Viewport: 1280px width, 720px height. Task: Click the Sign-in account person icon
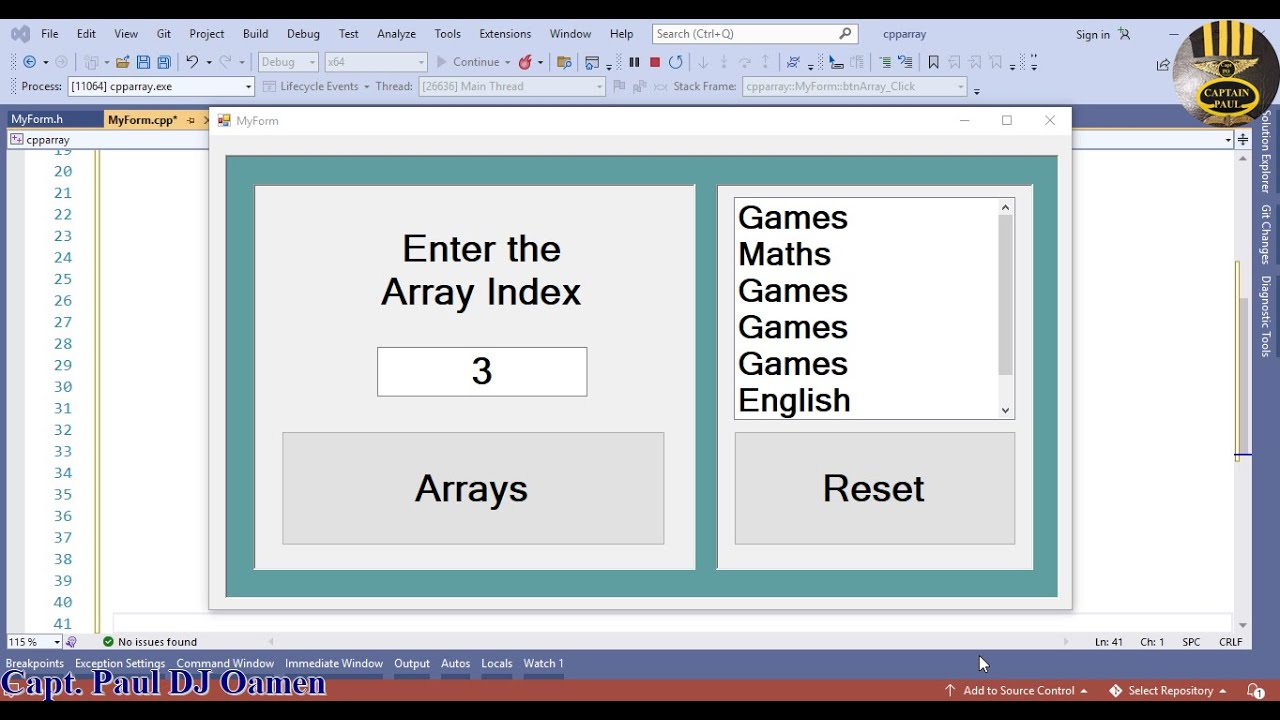(1124, 34)
